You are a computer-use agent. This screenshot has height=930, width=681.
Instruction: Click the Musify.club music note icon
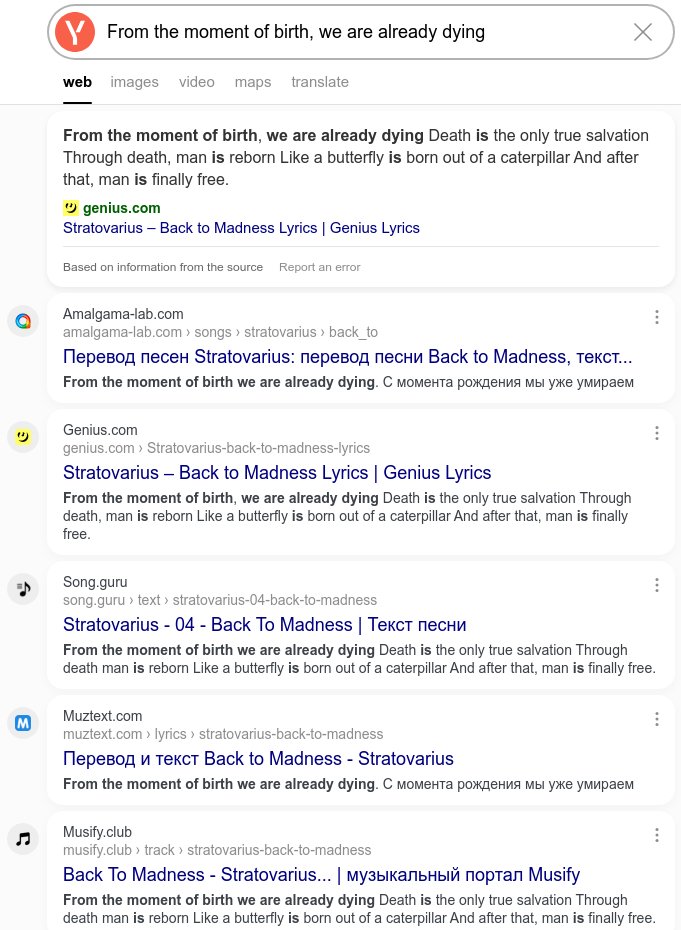click(23, 839)
